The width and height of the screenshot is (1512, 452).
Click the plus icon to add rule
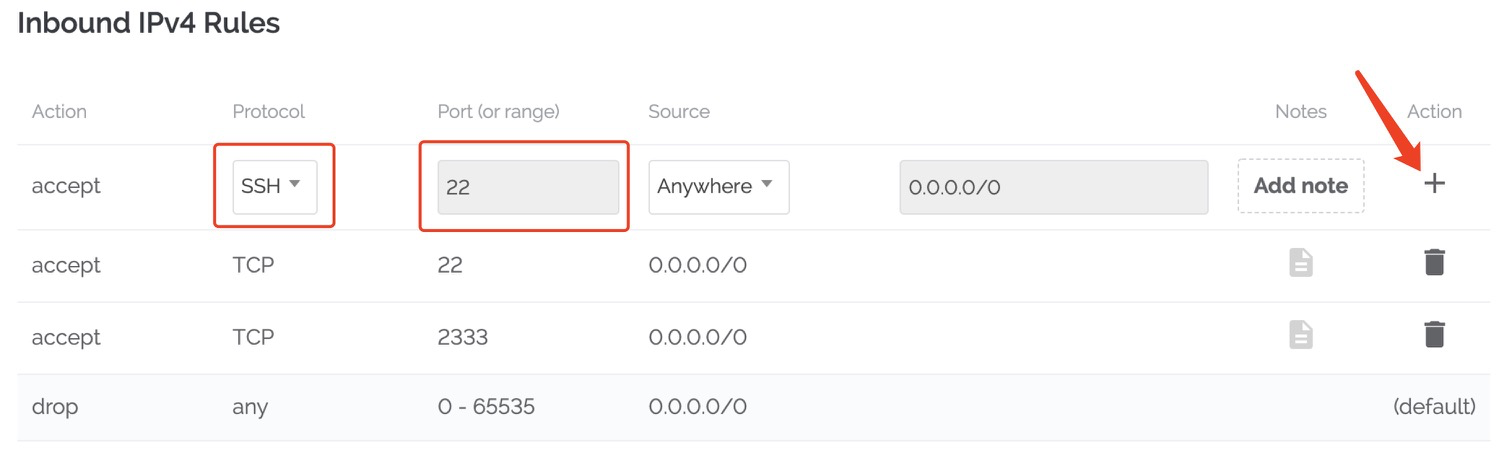pos(1434,183)
